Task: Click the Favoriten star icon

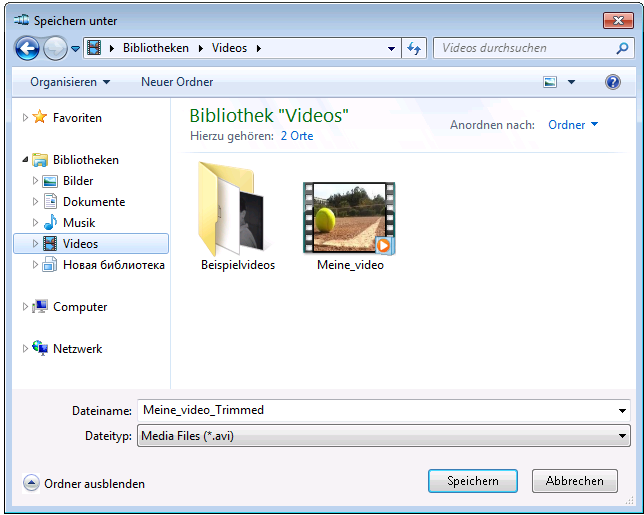Action: [39, 117]
